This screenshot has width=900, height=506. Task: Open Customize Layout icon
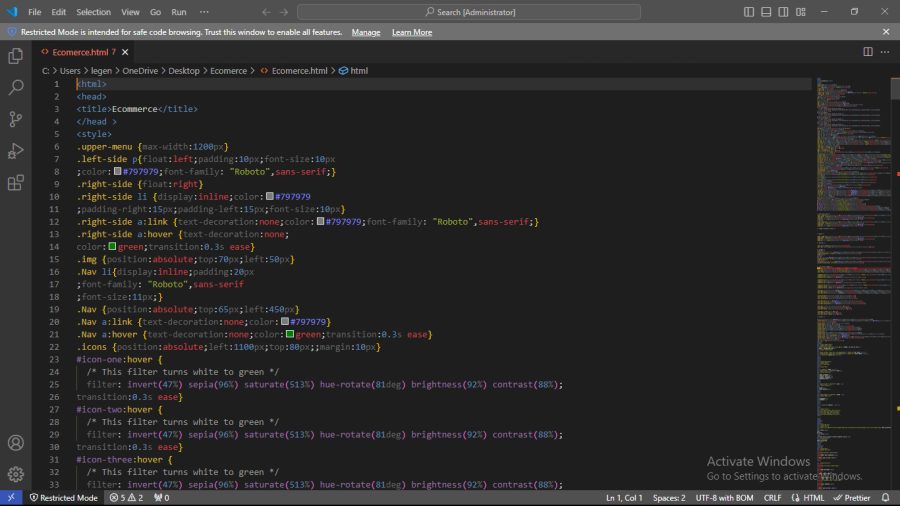801,11
